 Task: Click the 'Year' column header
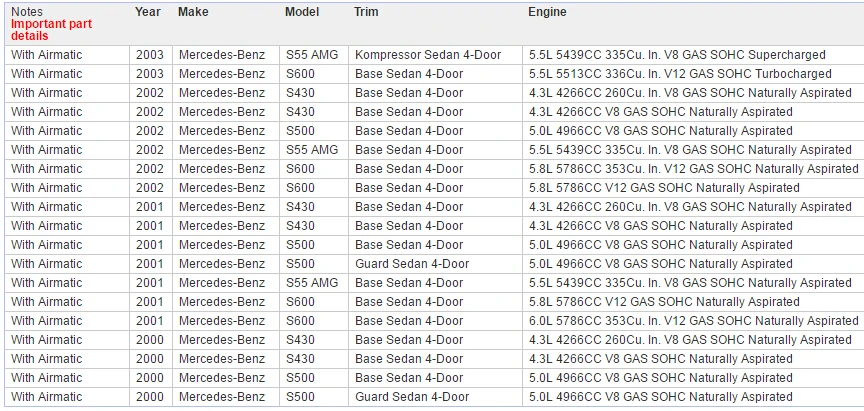coord(148,12)
